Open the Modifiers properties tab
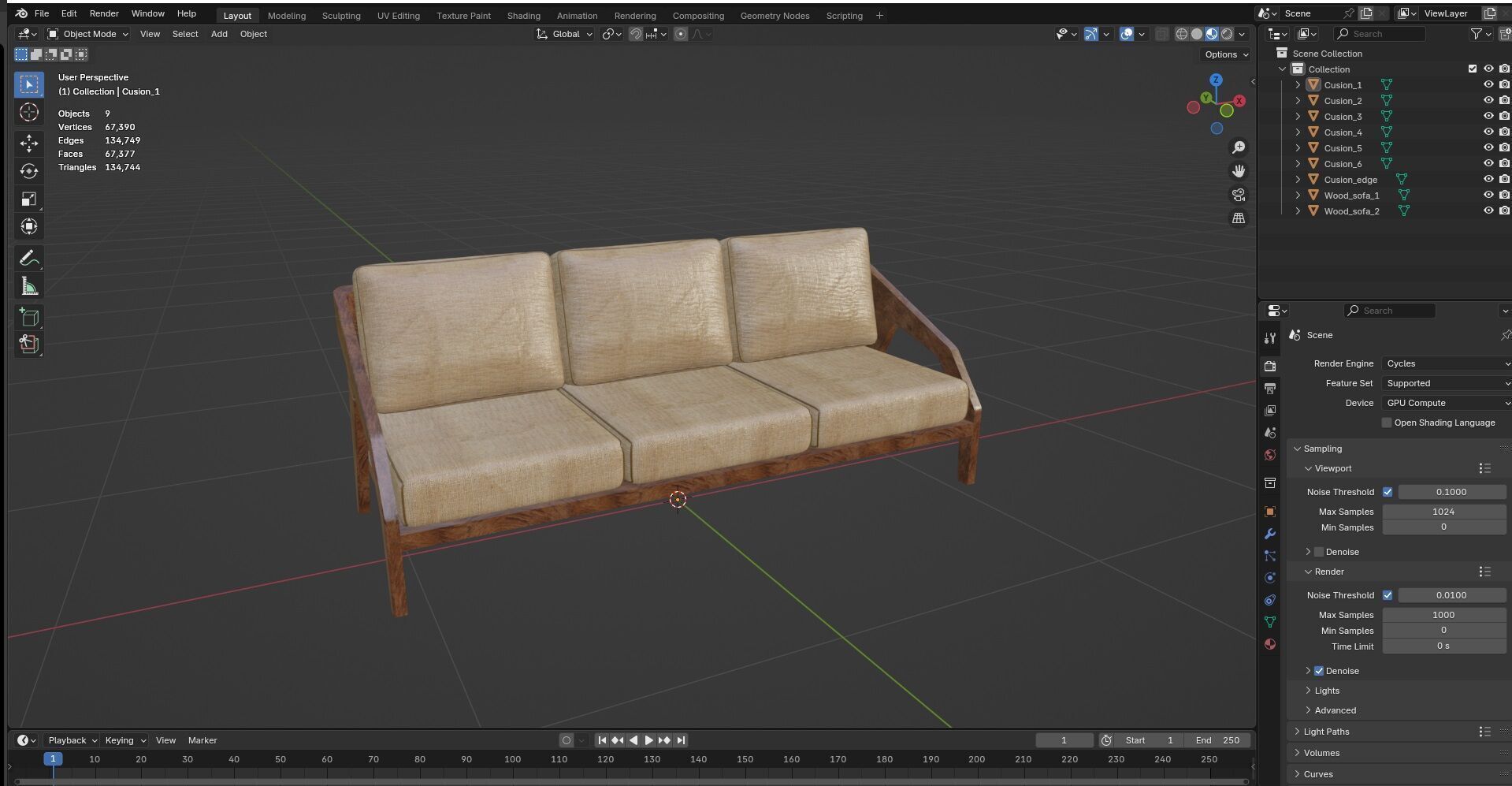Image resolution: width=1512 pixels, height=786 pixels. point(1269,534)
